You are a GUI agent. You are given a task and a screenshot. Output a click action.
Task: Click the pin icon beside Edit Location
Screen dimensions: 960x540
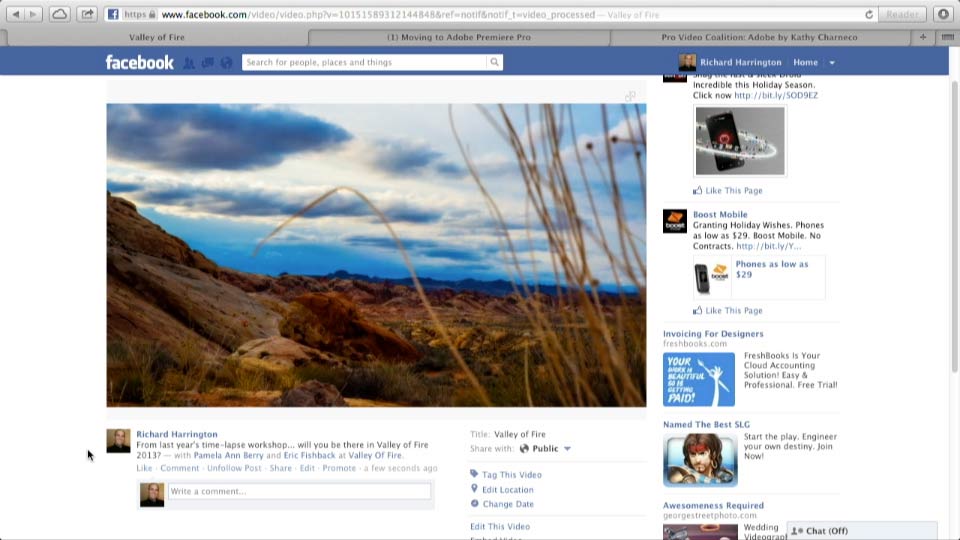[x=474, y=489]
